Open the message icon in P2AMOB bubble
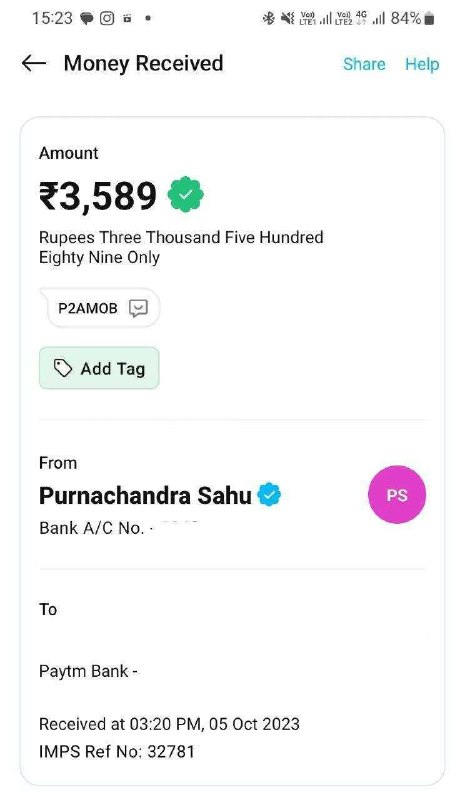The image size is (465, 800). point(138,308)
